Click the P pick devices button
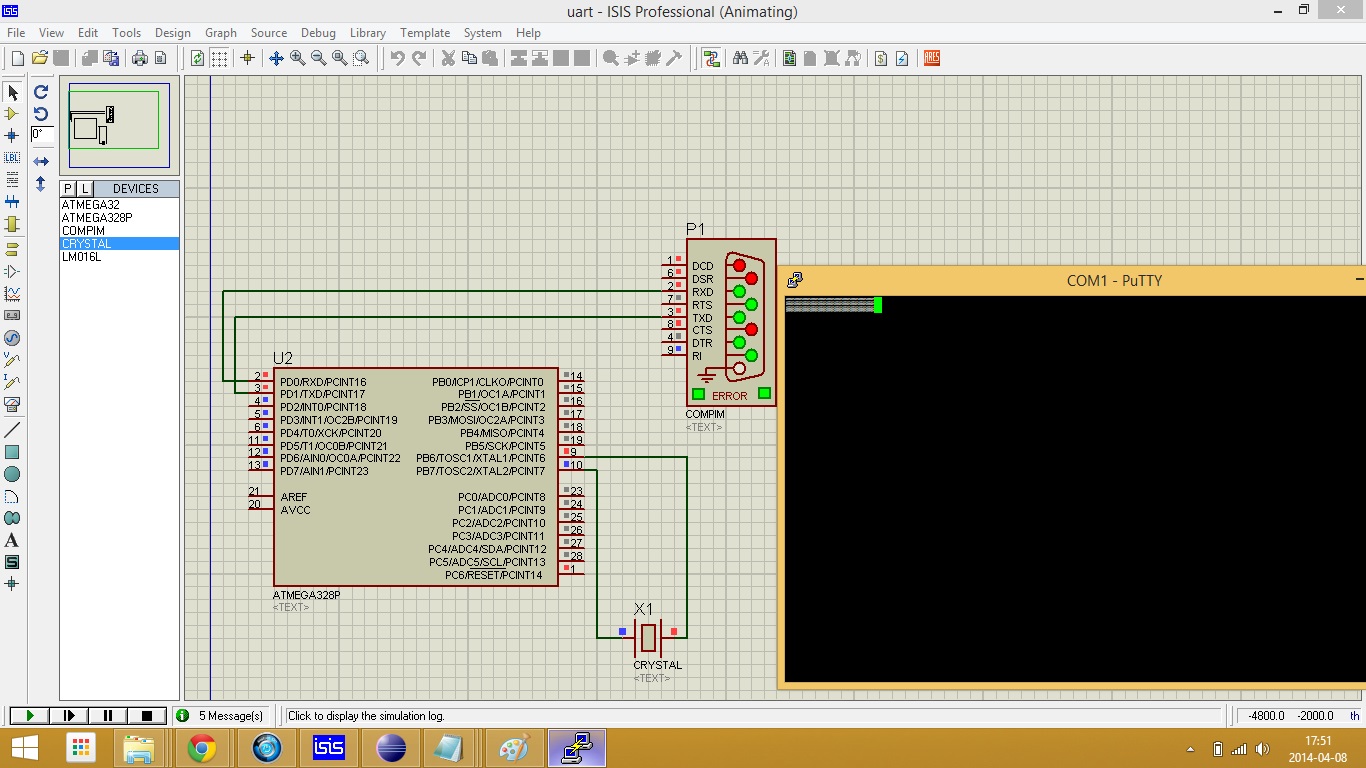 [x=68, y=189]
